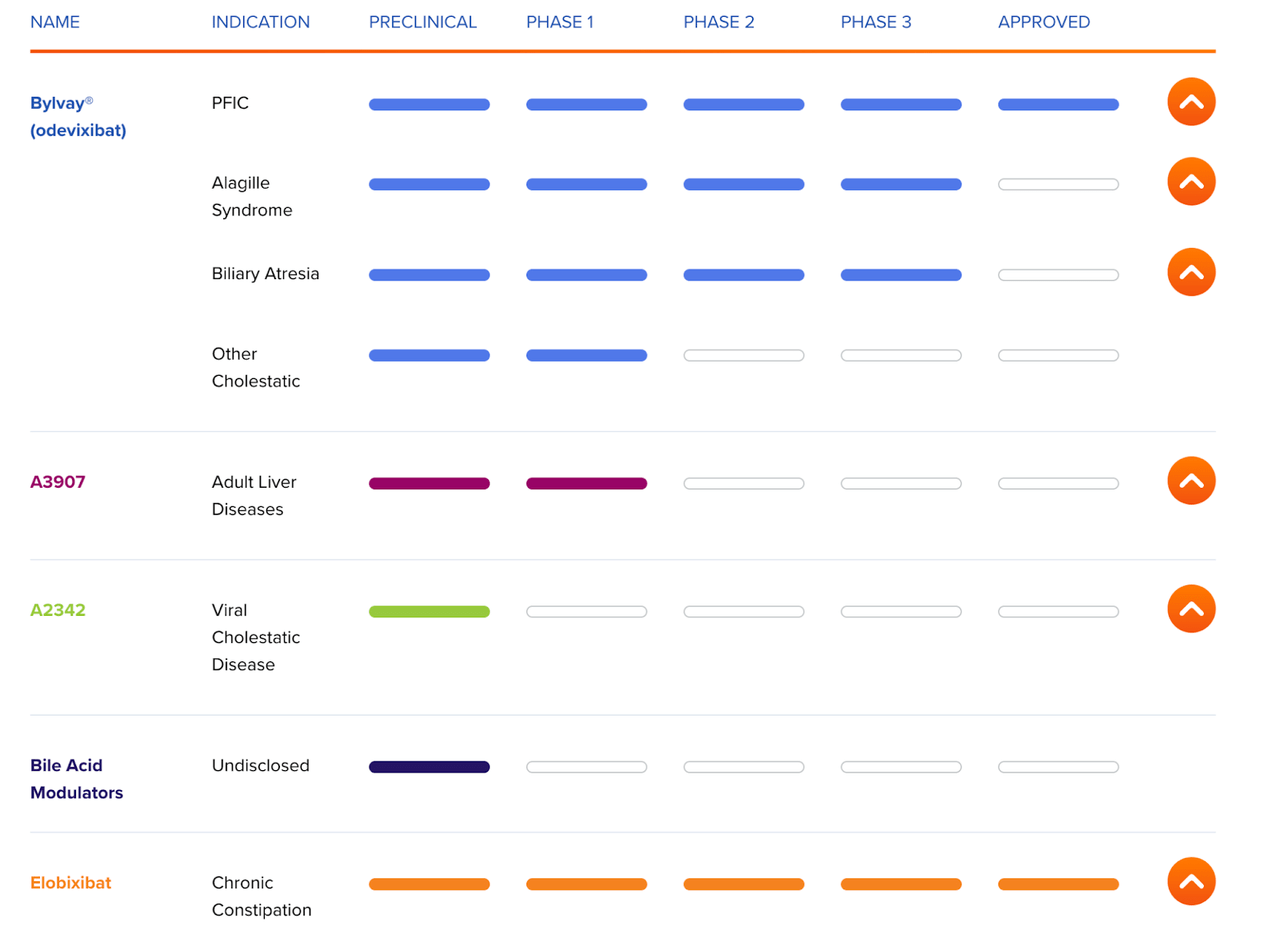Open the Bylvay (odevixibat) drug name
This screenshot has width=1280, height=938.
tap(78, 116)
